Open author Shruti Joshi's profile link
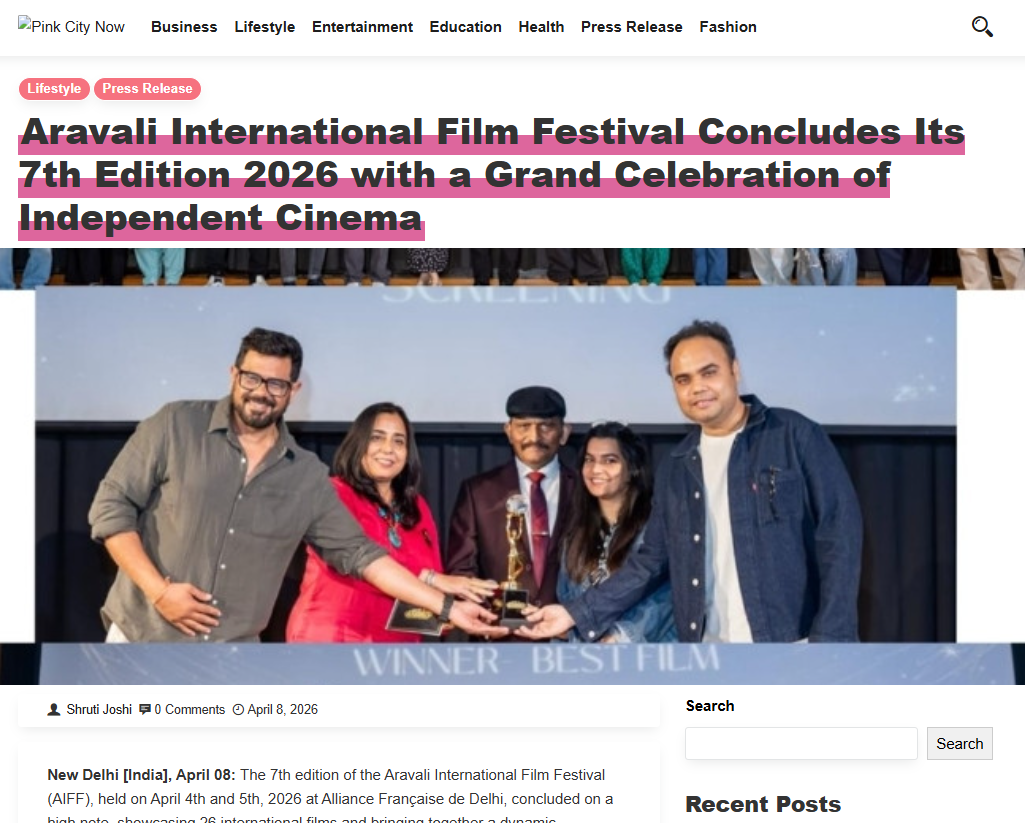The image size is (1025, 823). point(99,709)
